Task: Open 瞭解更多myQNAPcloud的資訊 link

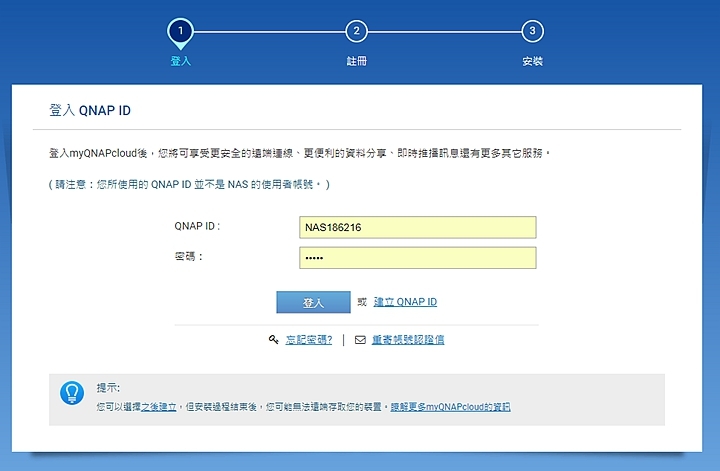Action: tap(450, 407)
